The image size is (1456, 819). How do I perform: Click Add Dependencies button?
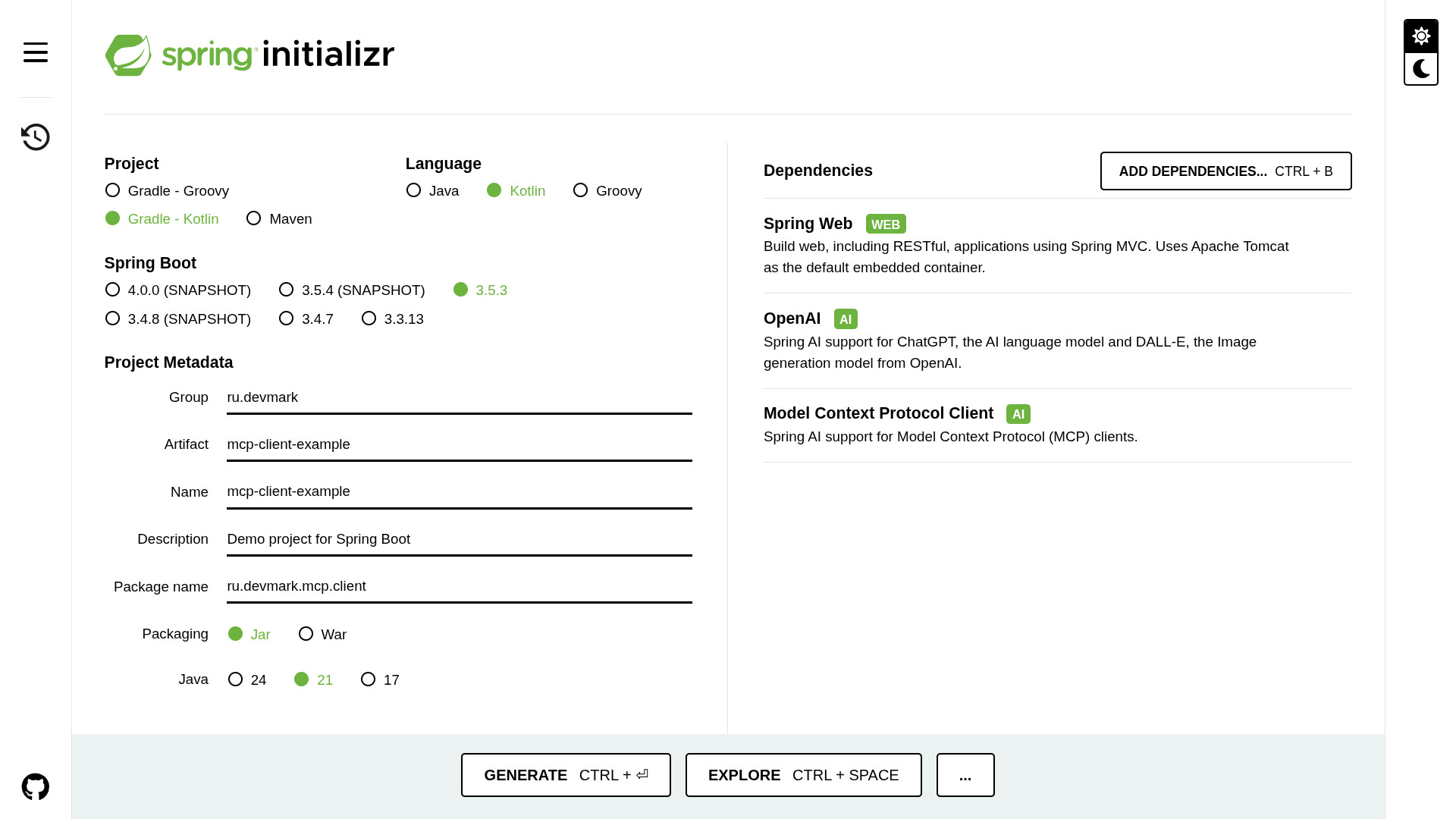click(1225, 171)
